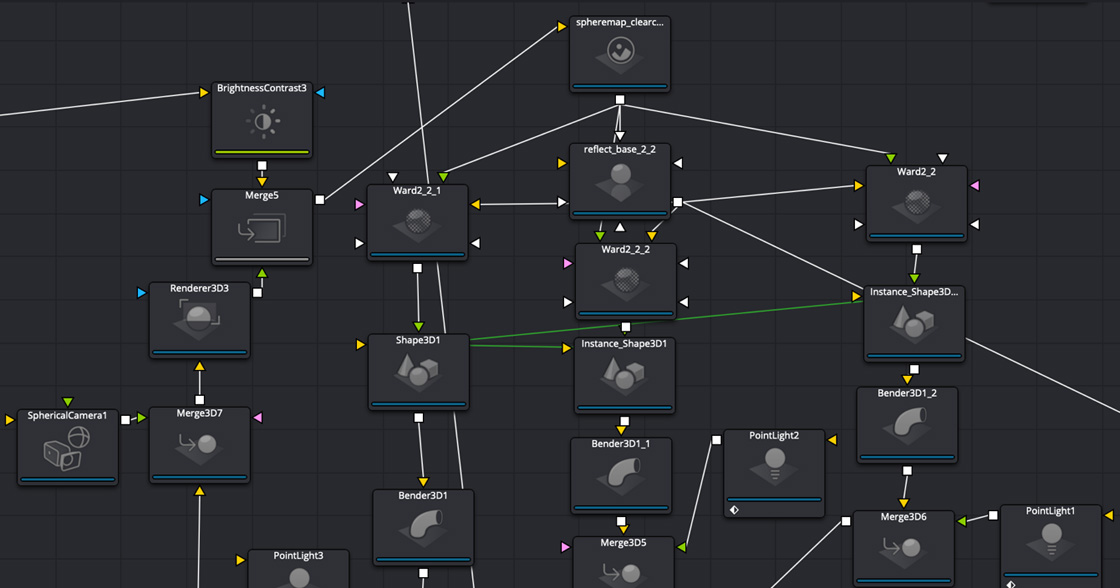The height and width of the screenshot is (588, 1120).
Task: Click the blue mask input of Renderer3D3
Action: 141,293
